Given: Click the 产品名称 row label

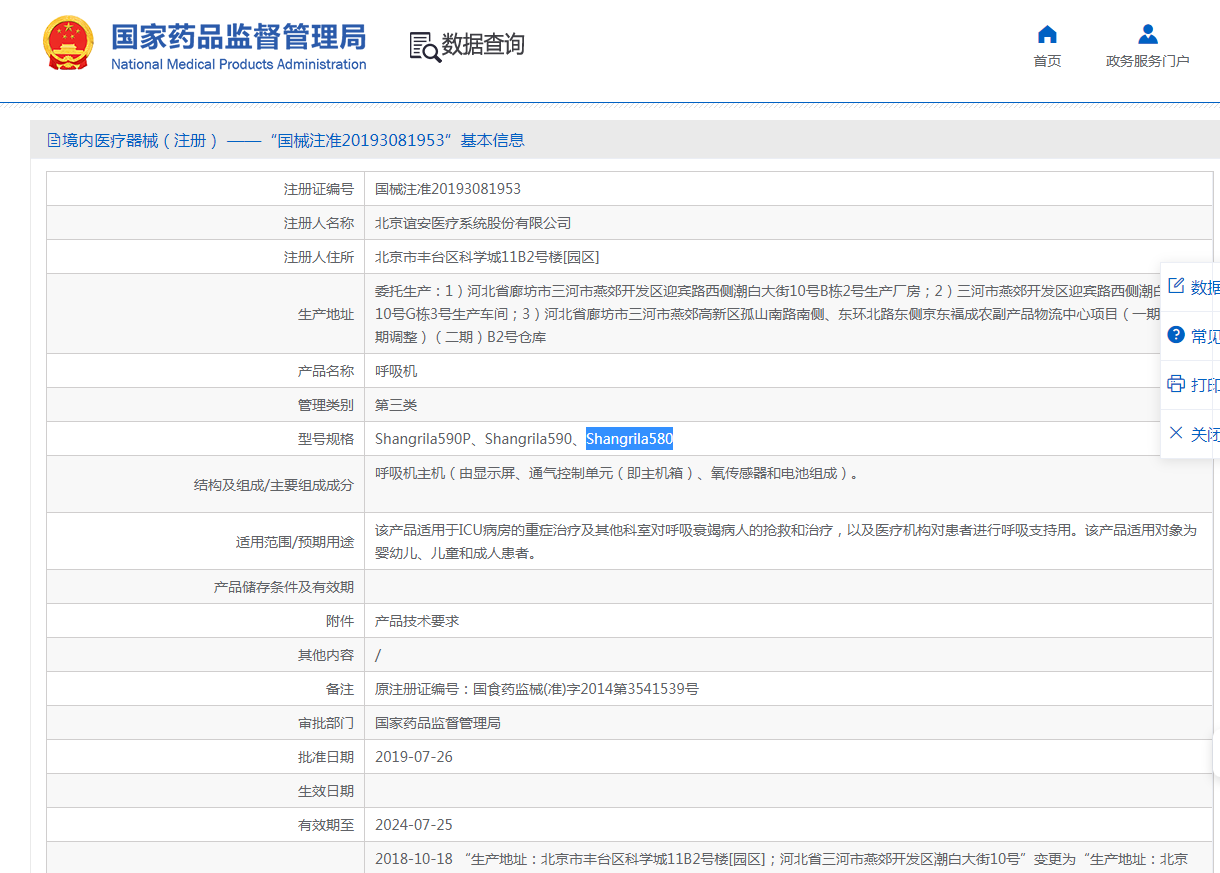Looking at the screenshot, I should coord(326,371).
